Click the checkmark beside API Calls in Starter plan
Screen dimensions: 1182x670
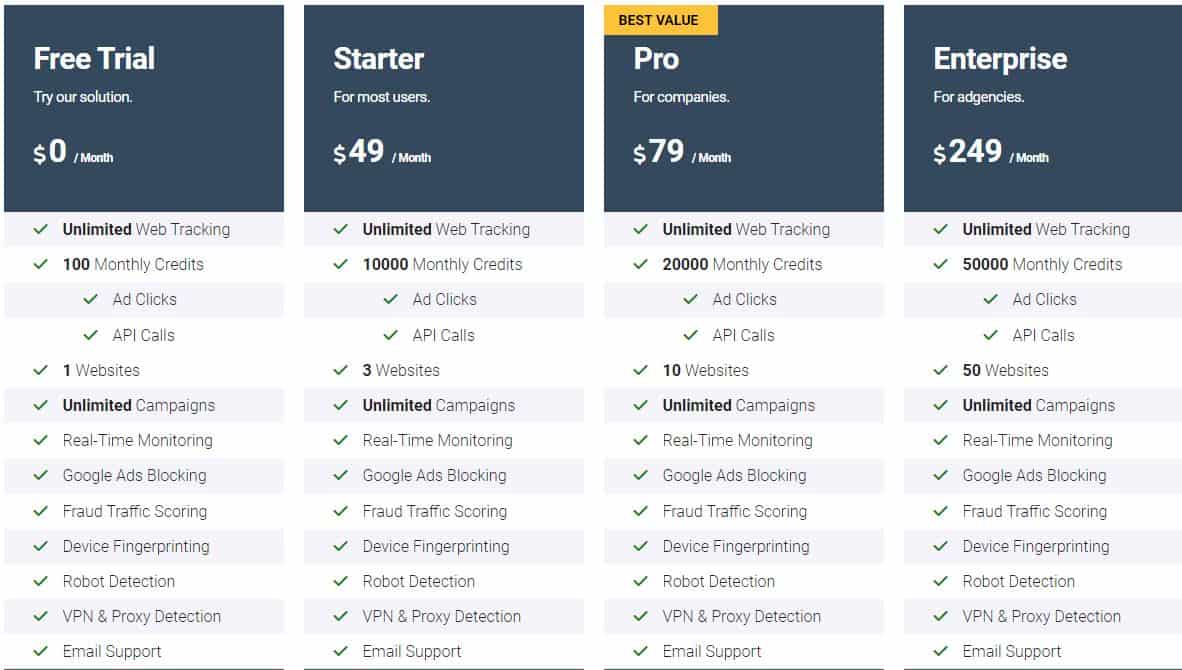pos(390,335)
